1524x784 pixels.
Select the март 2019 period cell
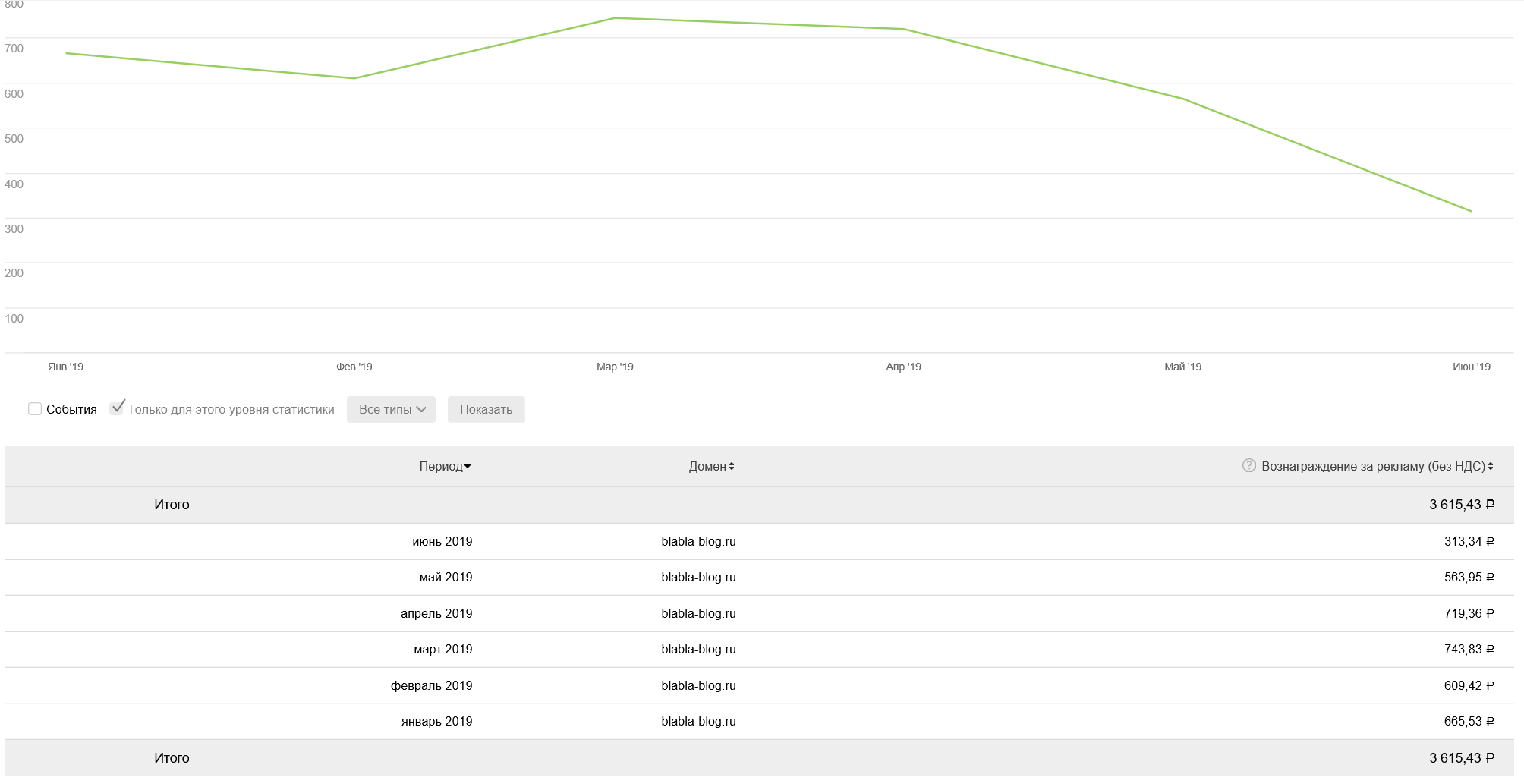pyautogui.click(x=443, y=650)
